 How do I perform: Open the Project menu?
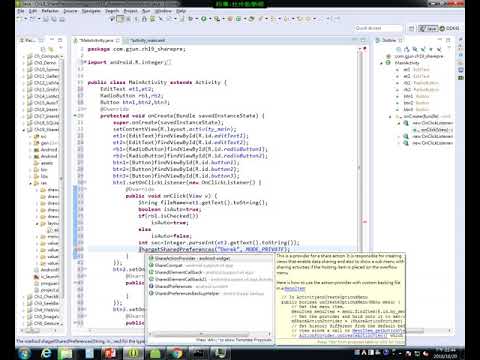[130, 11]
